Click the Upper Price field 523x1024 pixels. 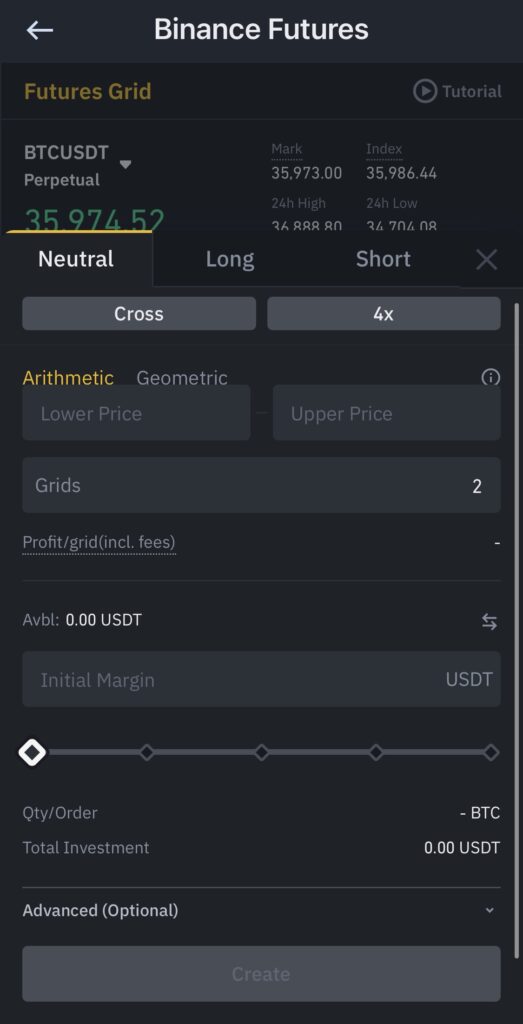[x=387, y=413]
